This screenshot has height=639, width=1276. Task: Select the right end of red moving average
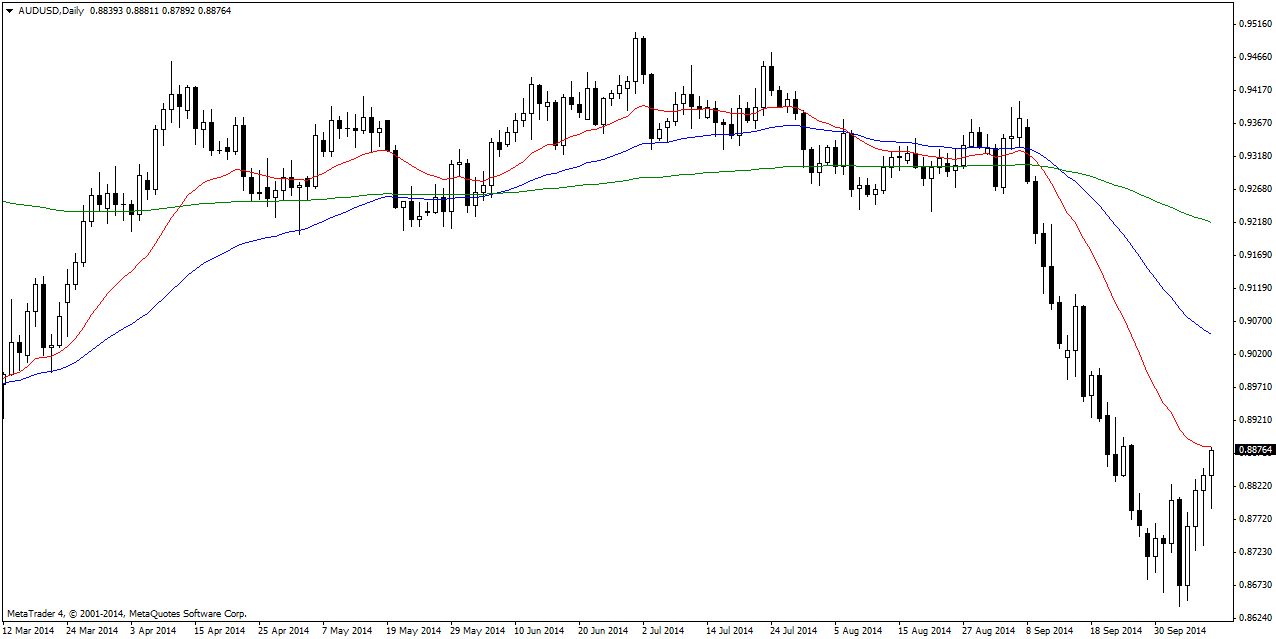[1209, 447]
